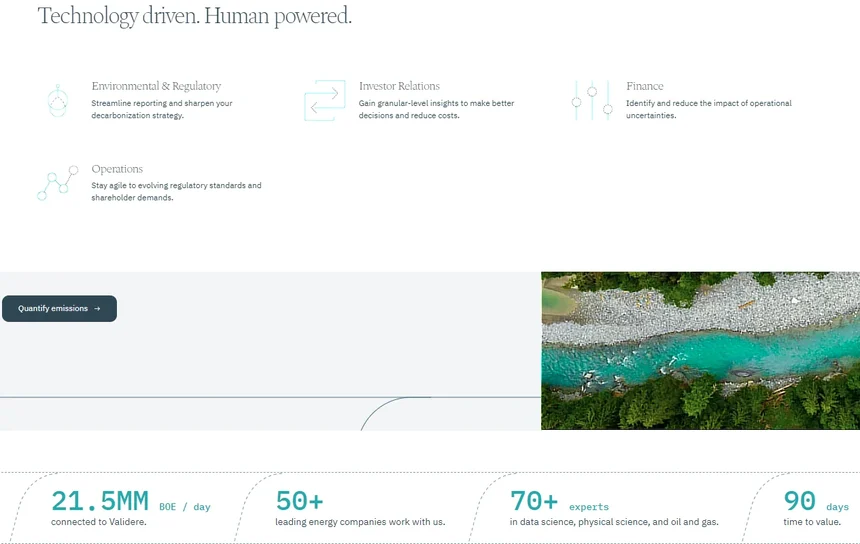Open the Investor Relations heading
This screenshot has width=860, height=544.
point(399,86)
